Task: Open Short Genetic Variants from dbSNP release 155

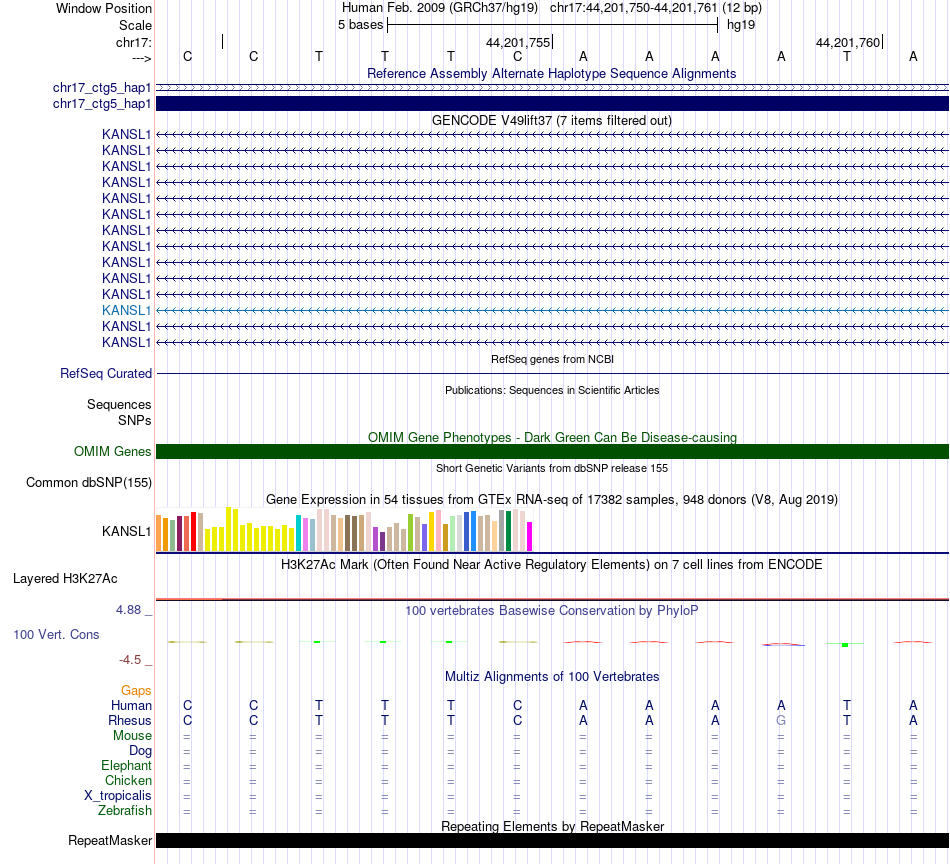Action: tap(552, 468)
